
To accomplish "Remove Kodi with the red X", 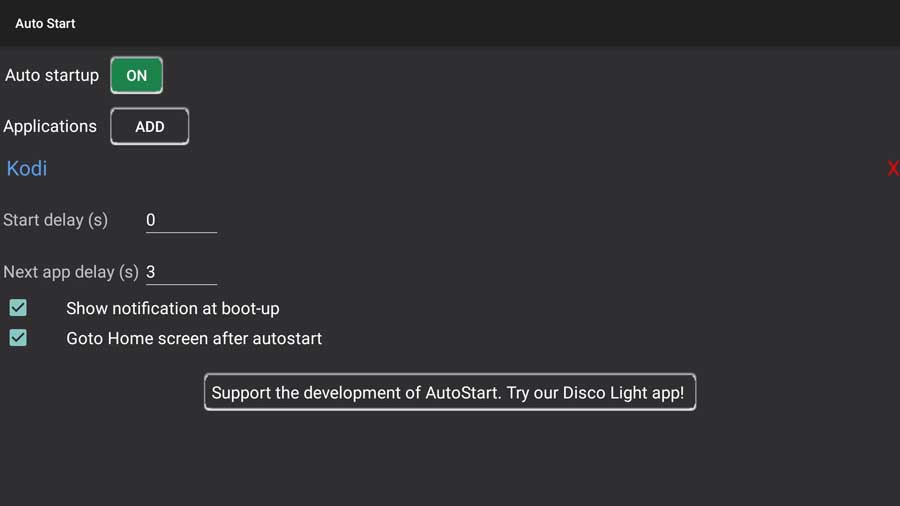I will pos(893,169).
